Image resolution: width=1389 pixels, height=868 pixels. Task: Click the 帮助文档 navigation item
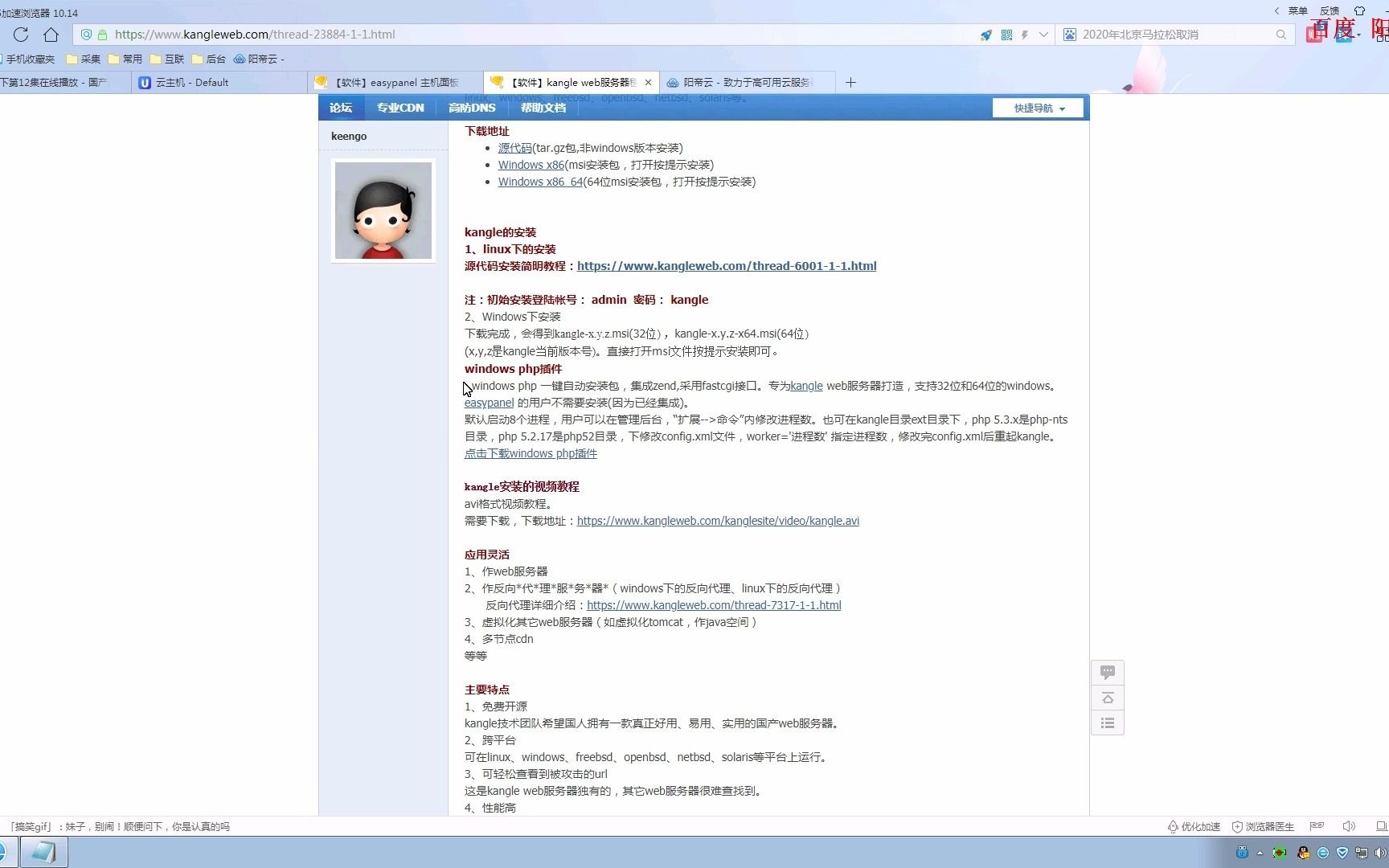coord(543,108)
